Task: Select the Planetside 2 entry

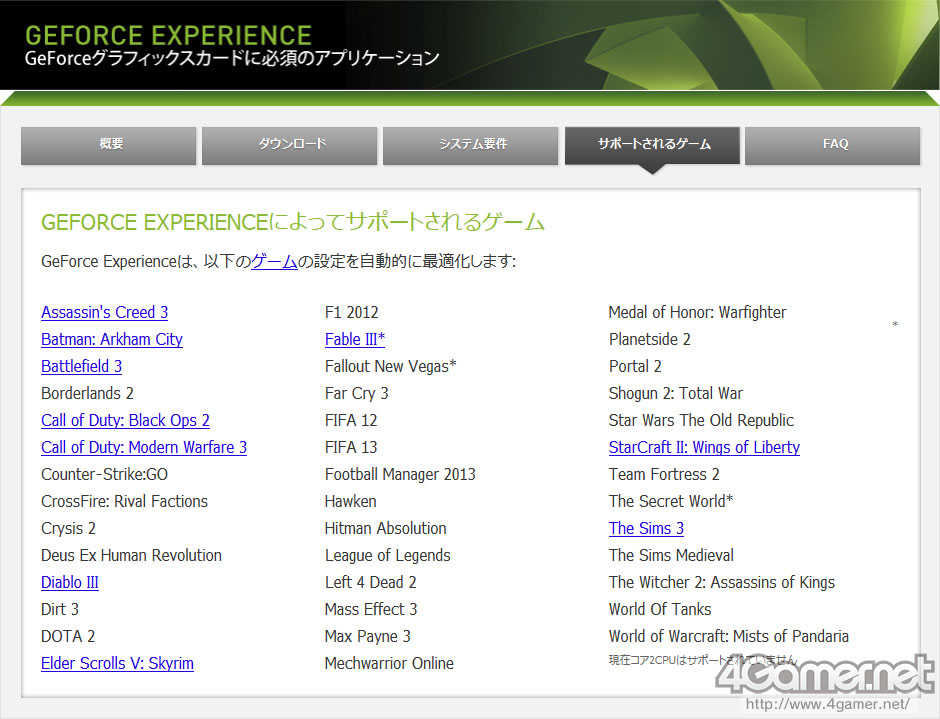Action: (x=650, y=339)
